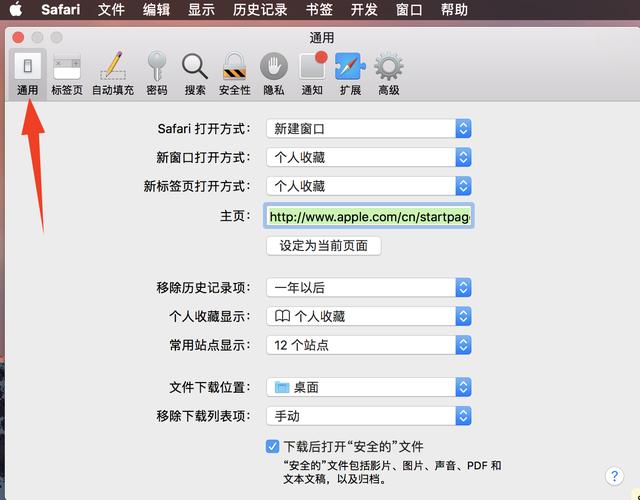The height and width of the screenshot is (500, 640).
Task: Click the 设定为当前页面 button
Action: point(324,246)
